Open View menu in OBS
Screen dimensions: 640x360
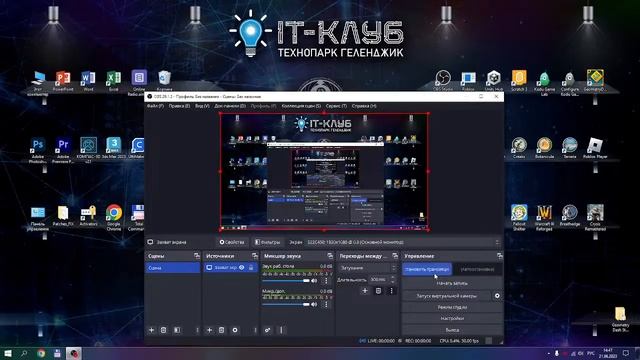tap(202, 106)
